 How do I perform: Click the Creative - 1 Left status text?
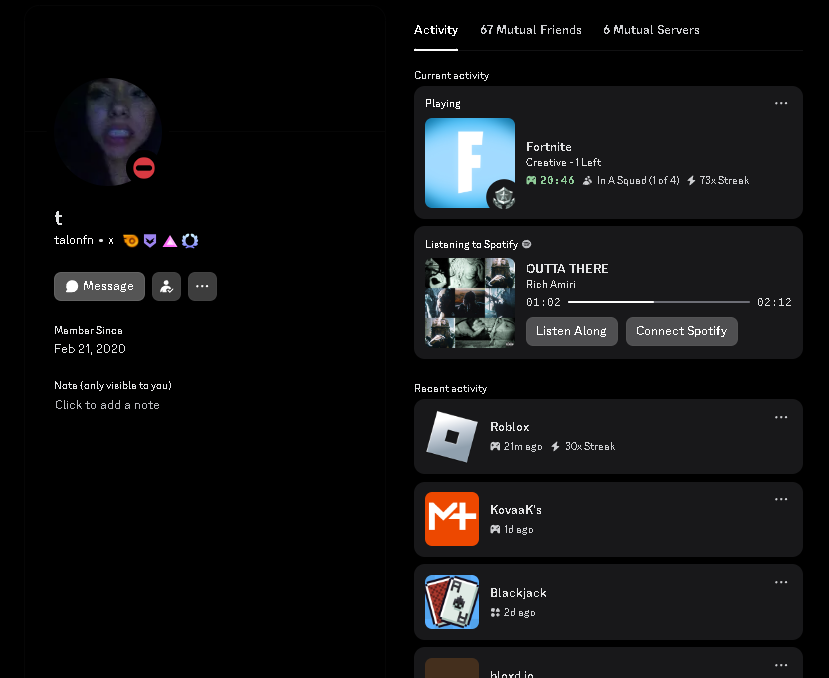coord(564,162)
